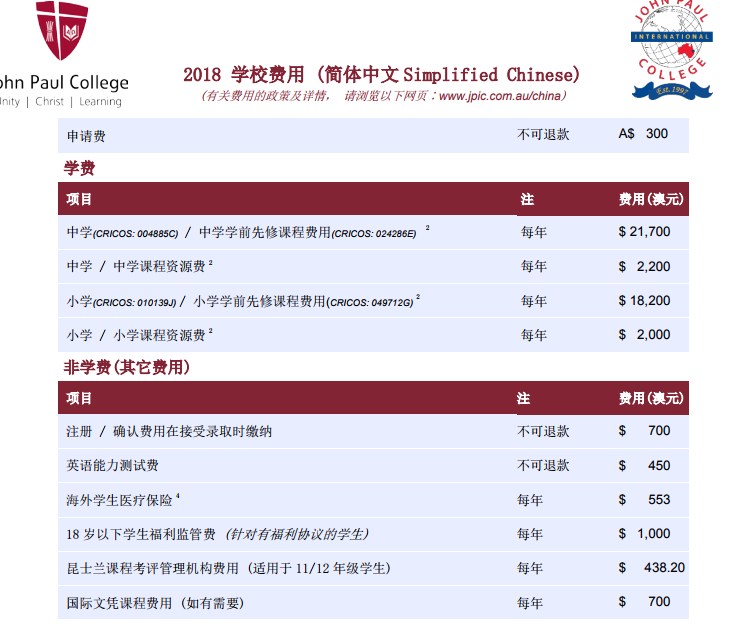Click the '(CRICOS: 049712G)' code text
The height and width of the screenshot is (626, 753).
(370, 302)
